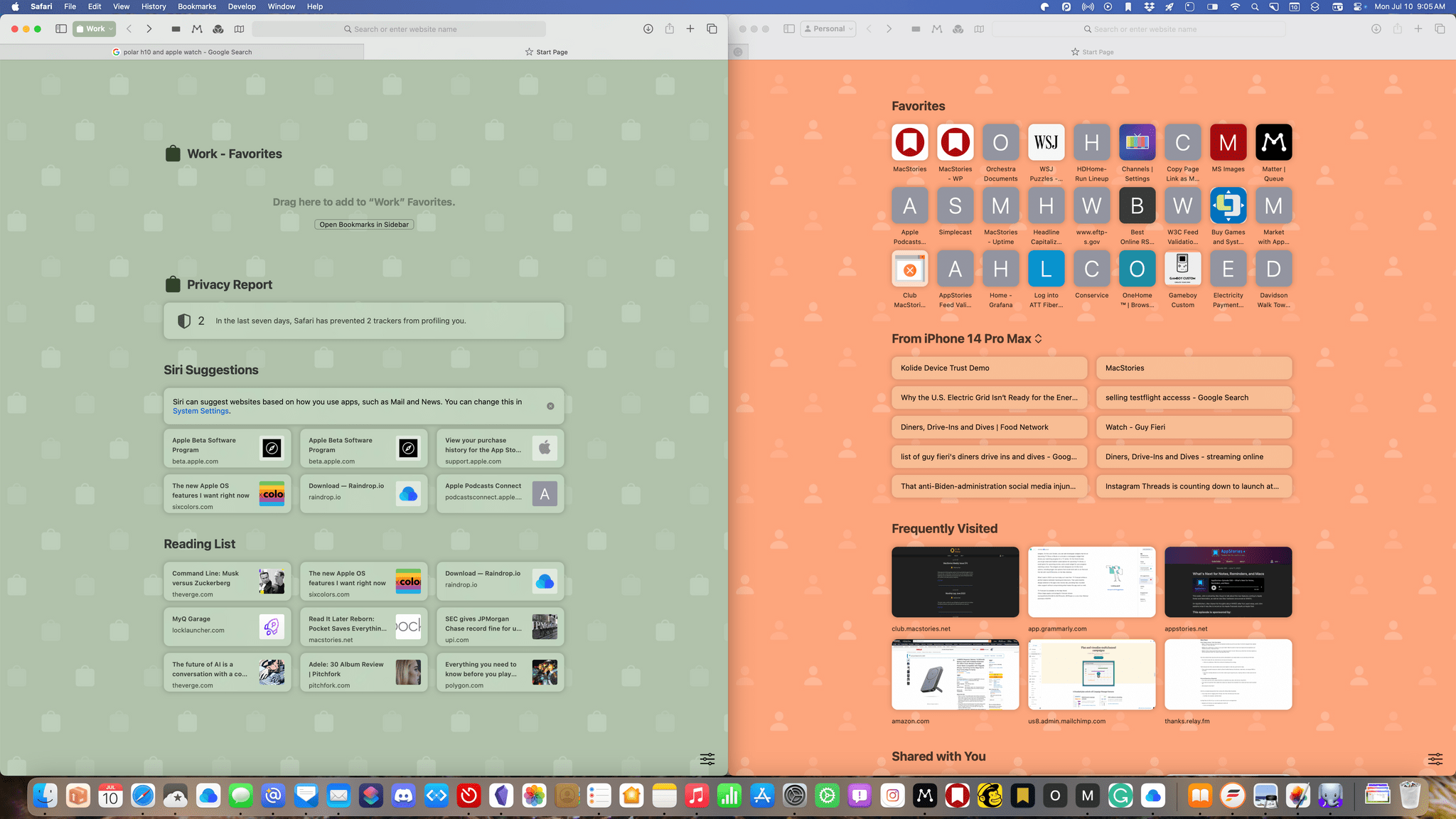
Task: Go back in the Work window
Action: [x=129, y=29]
